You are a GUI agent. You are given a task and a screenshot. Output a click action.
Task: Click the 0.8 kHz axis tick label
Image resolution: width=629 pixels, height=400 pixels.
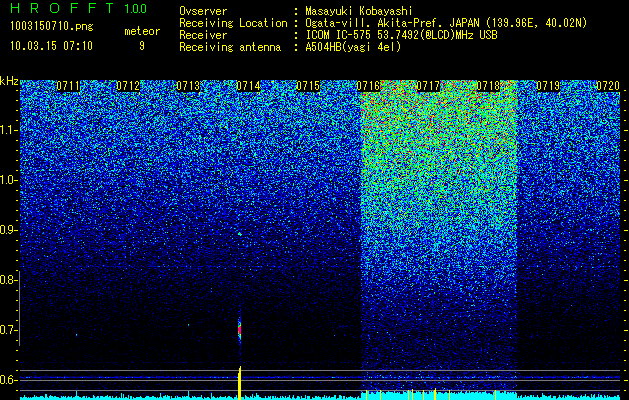[x=7, y=280]
